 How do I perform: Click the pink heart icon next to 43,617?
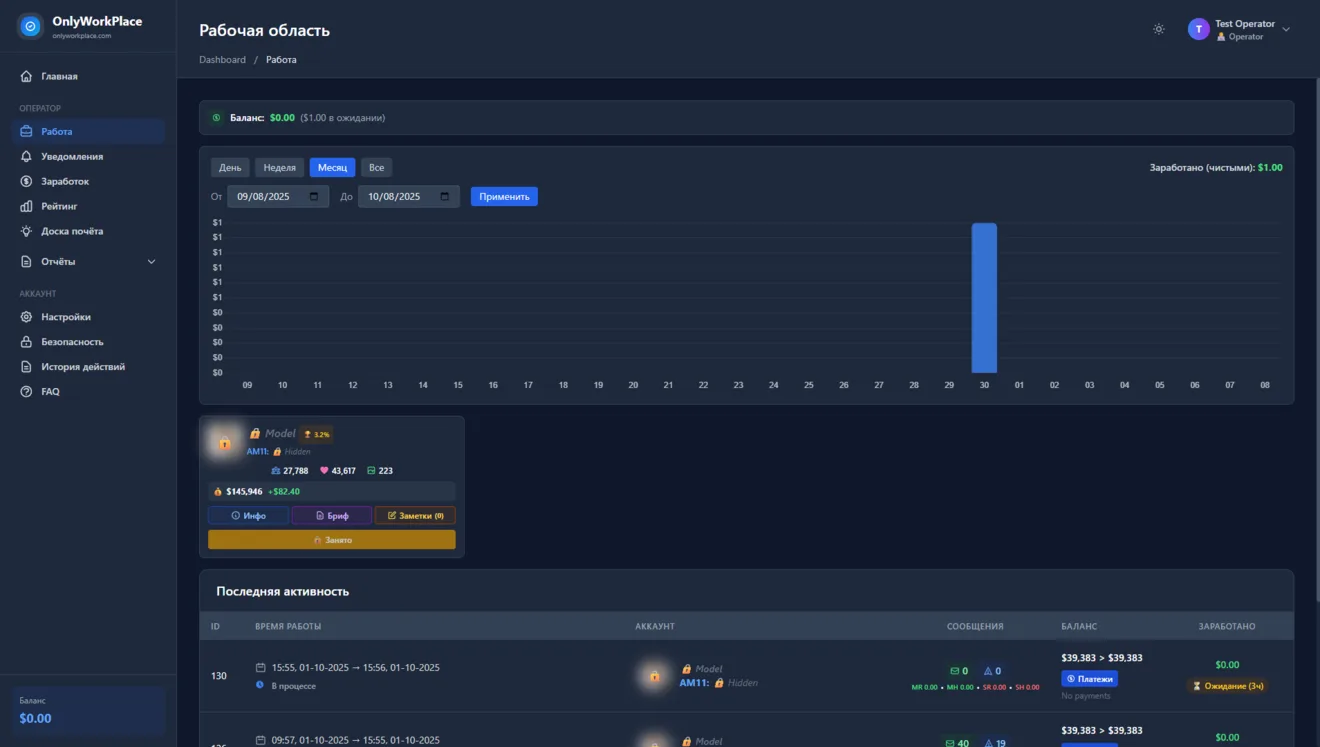click(324, 471)
